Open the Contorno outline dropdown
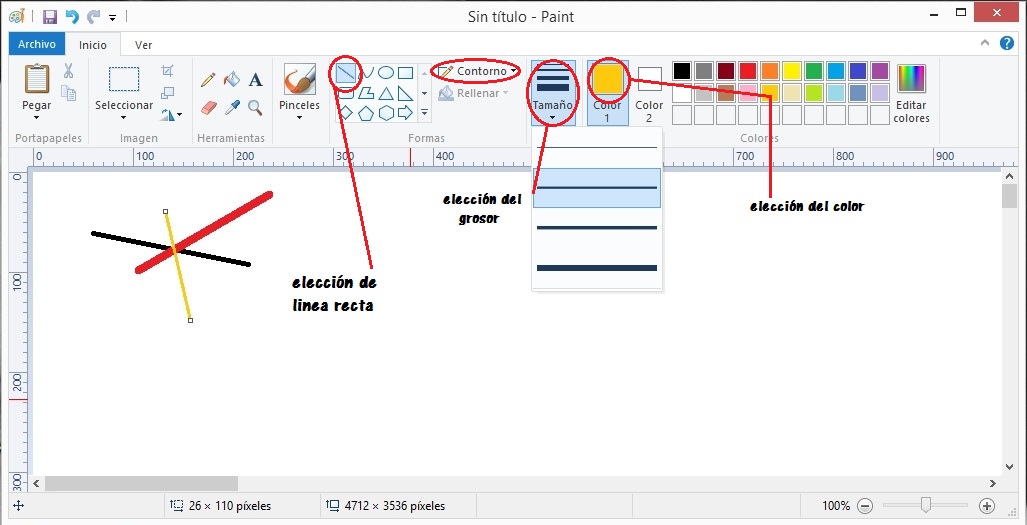The width and height of the screenshot is (1027, 525). [478, 71]
